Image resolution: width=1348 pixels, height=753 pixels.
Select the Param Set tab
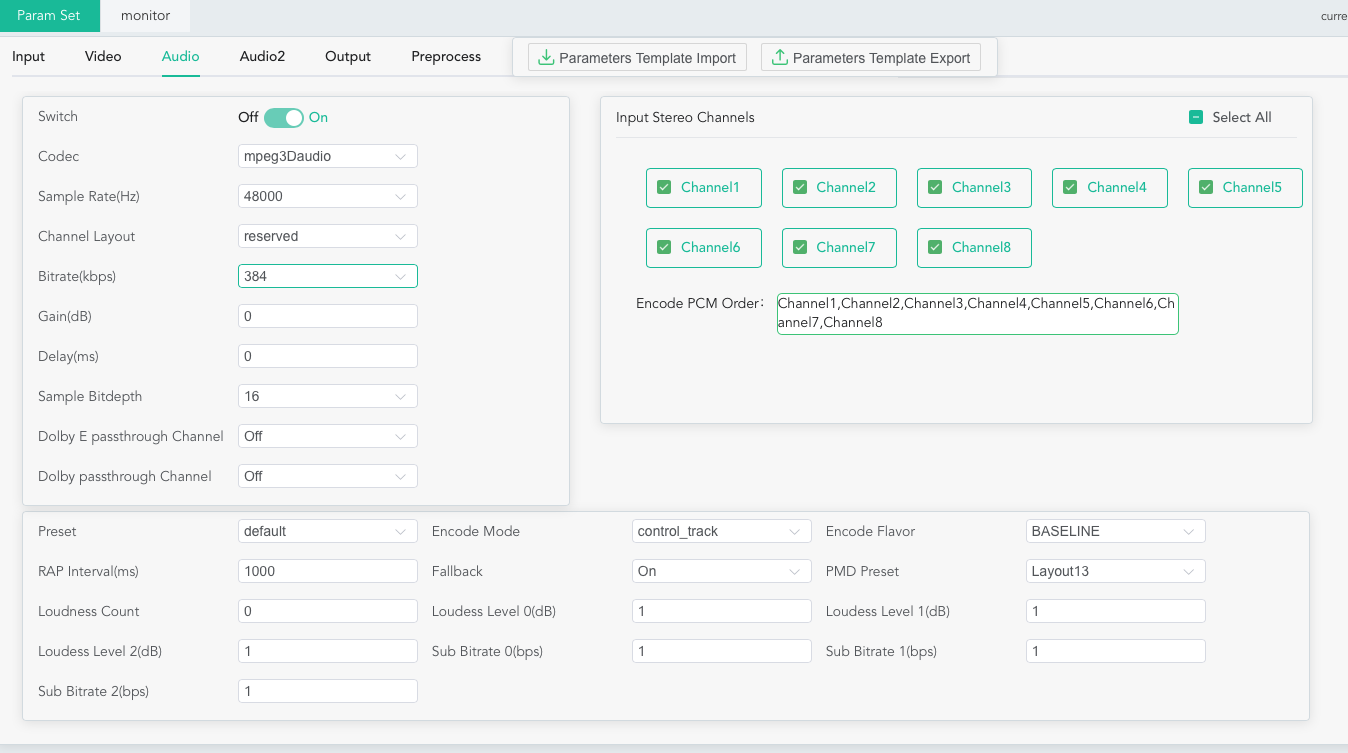coord(49,16)
